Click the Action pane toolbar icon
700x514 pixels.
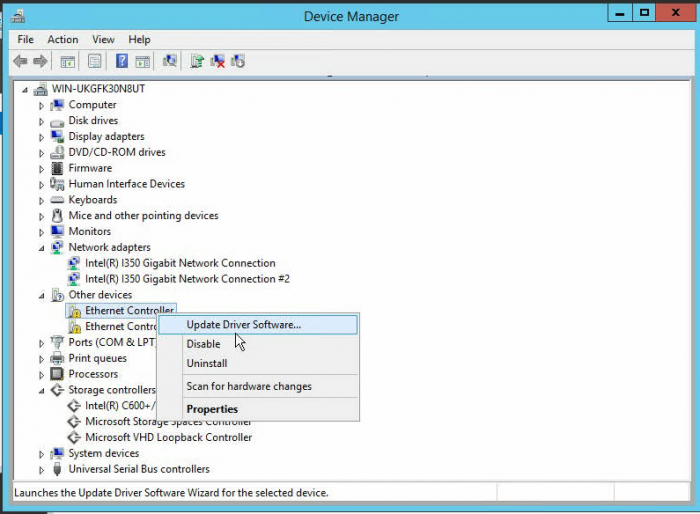tap(142, 61)
